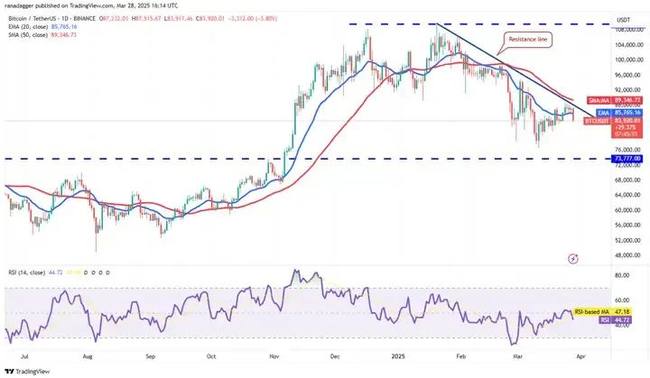Click the 60.00 RSI axis label
The width and height of the screenshot is (650, 378).
(x=623, y=300)
